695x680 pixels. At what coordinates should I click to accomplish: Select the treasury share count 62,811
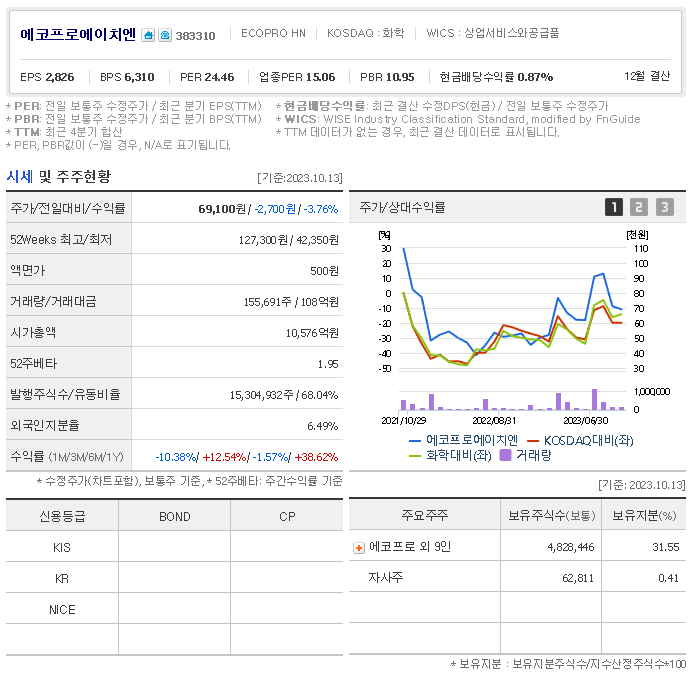click(578, 578)
